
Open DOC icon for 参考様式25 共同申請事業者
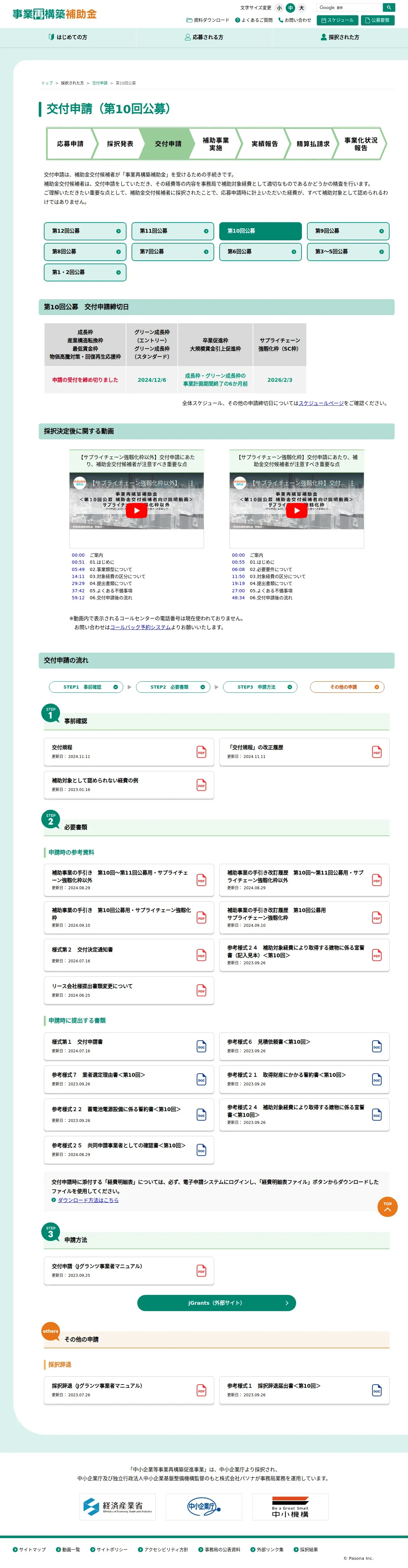pyautogui.click(x=201, y=1150)
